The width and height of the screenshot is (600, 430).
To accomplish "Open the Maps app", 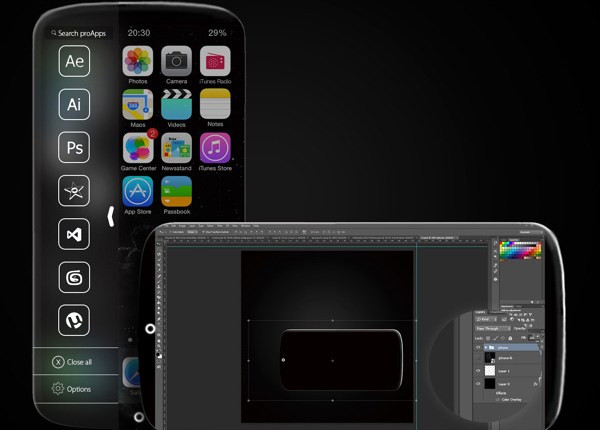I will (x=138, y=104).
